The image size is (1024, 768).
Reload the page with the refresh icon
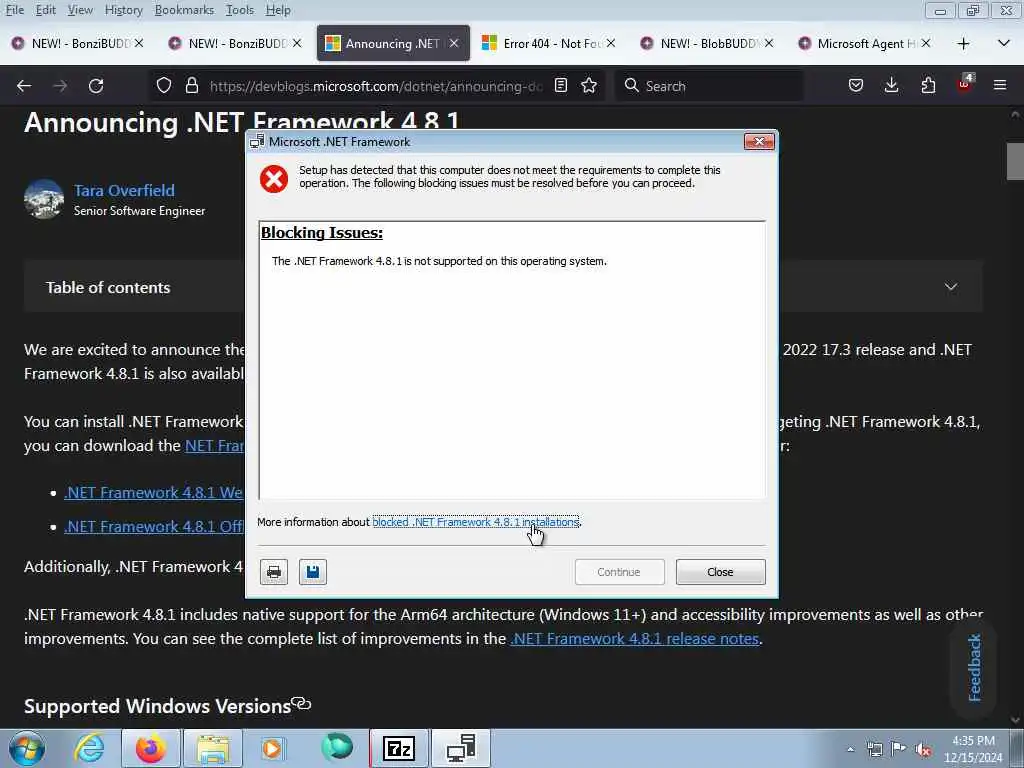coord(96,86)
